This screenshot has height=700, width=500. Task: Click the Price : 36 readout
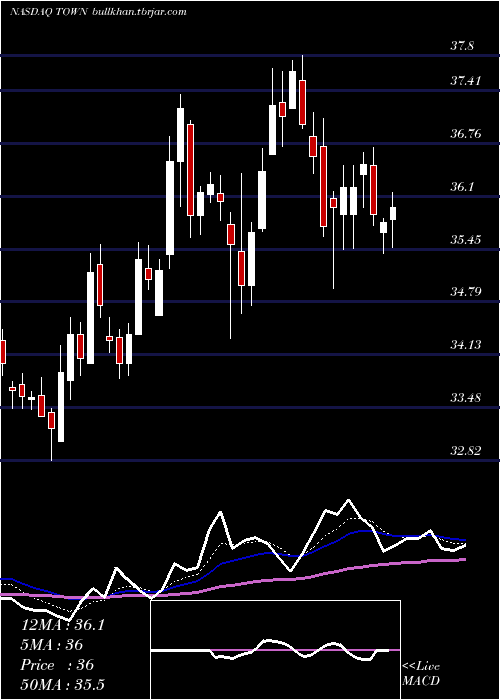pos(57,665)
